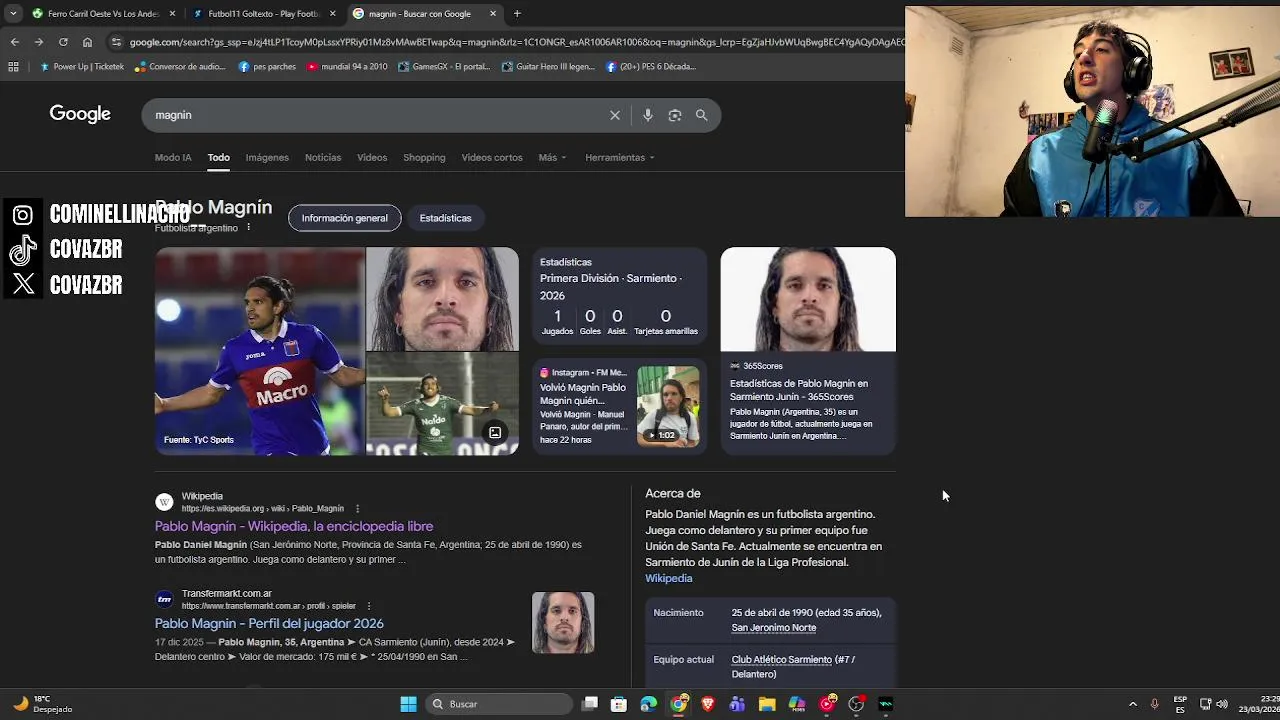Image resolution: width=1280 pixels, height=720 pixels.
Task: Open San Jerónimo Norte birthplace link
Action: pos(774,628)
